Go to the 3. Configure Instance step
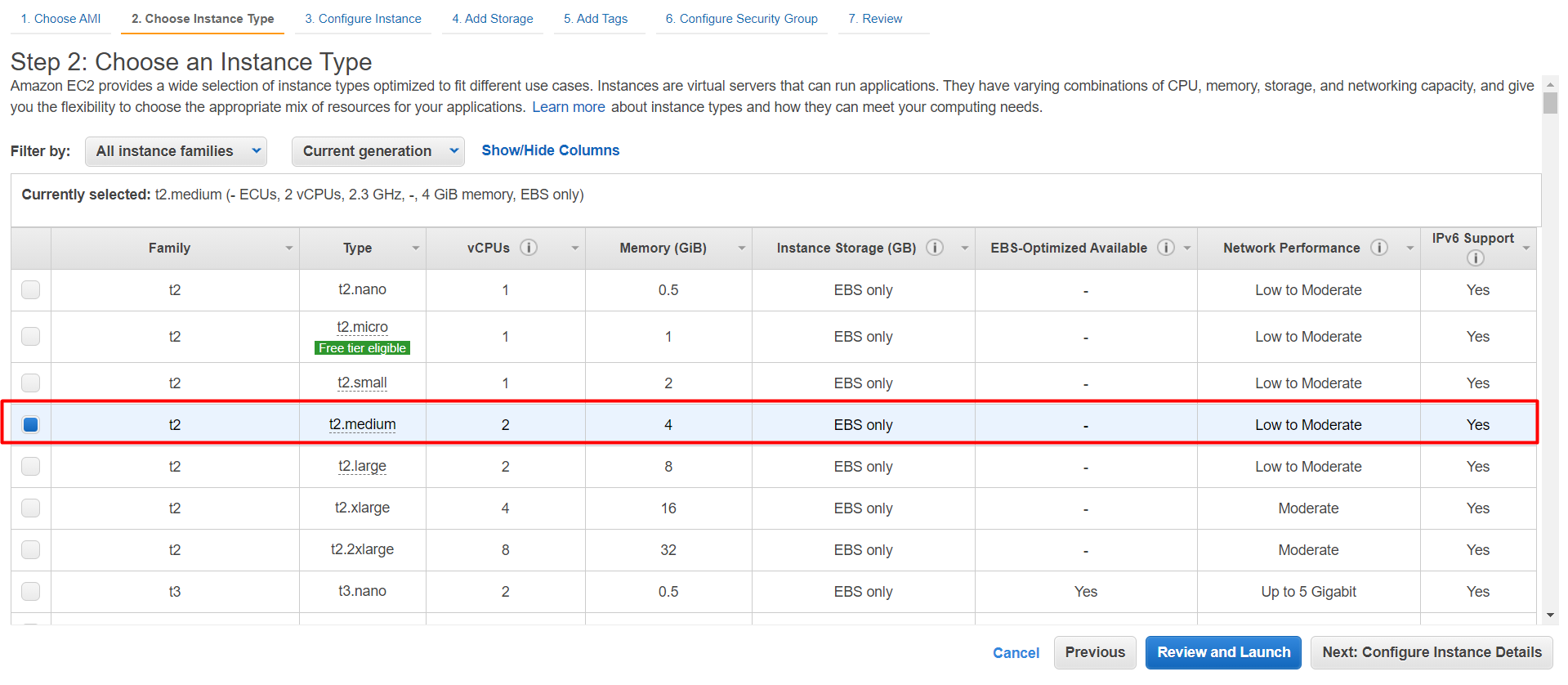The height and width of the screenshot is (685, 1568). [364, 19]
